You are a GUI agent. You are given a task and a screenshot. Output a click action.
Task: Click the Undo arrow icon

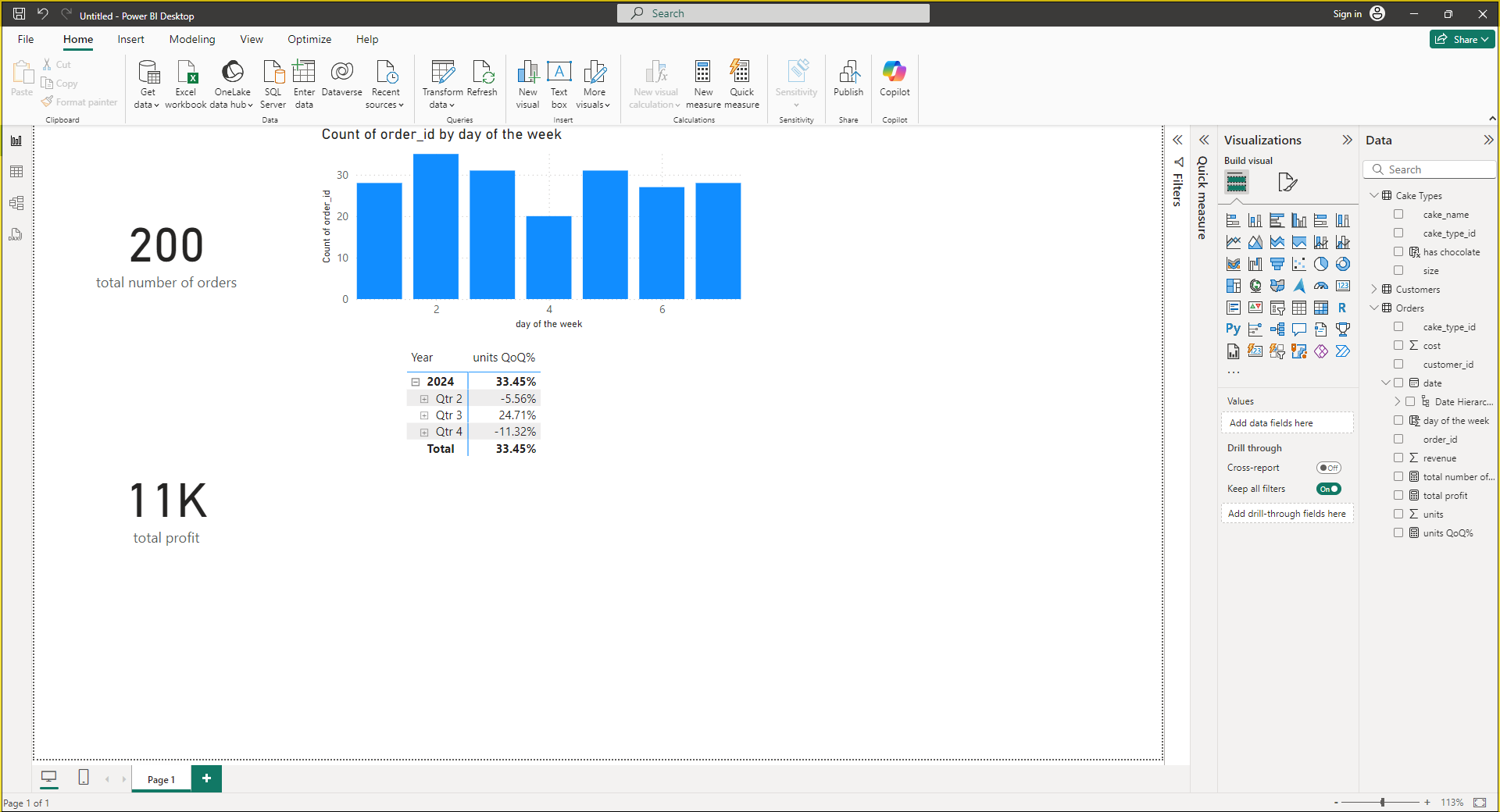point(43,14)
